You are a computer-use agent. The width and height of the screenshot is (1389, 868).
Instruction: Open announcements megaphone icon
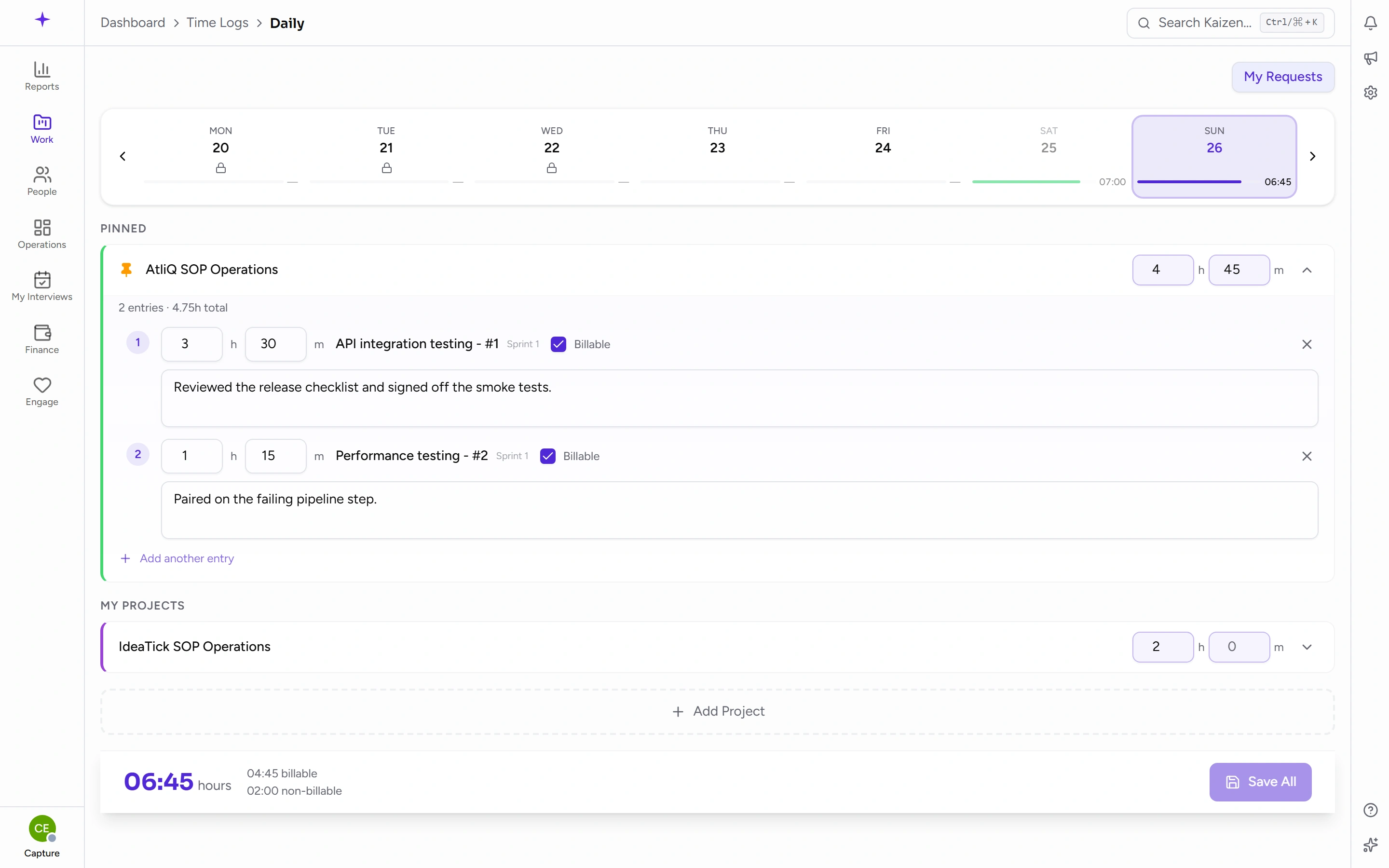click(1370, 57)
